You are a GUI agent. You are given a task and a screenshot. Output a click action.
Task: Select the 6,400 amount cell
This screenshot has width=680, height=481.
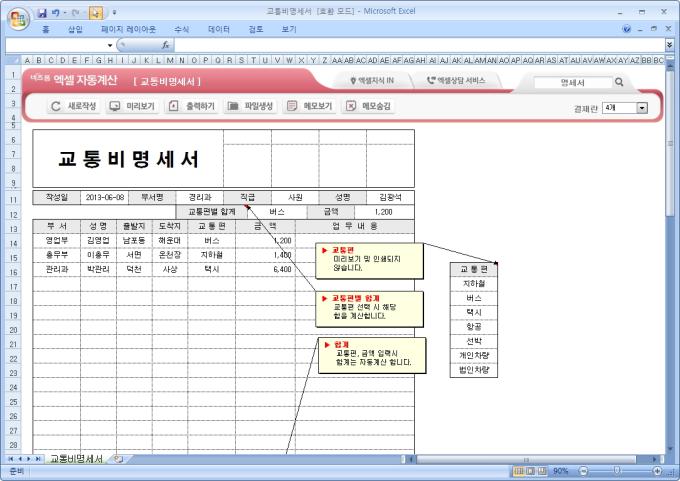pyautogui.click(x=265, y=269)
